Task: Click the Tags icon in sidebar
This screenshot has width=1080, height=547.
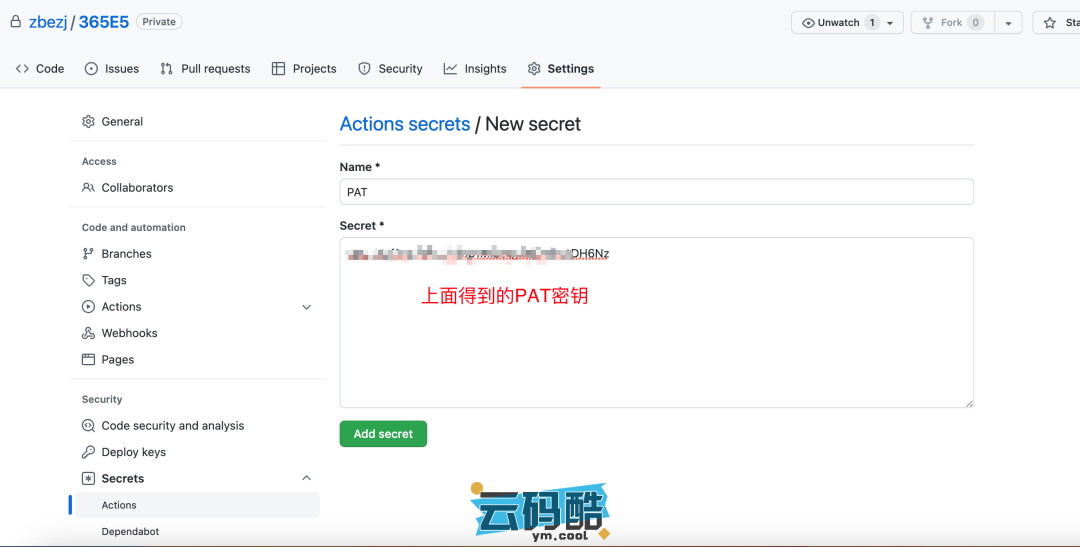Action: click(x=89, y=281)
